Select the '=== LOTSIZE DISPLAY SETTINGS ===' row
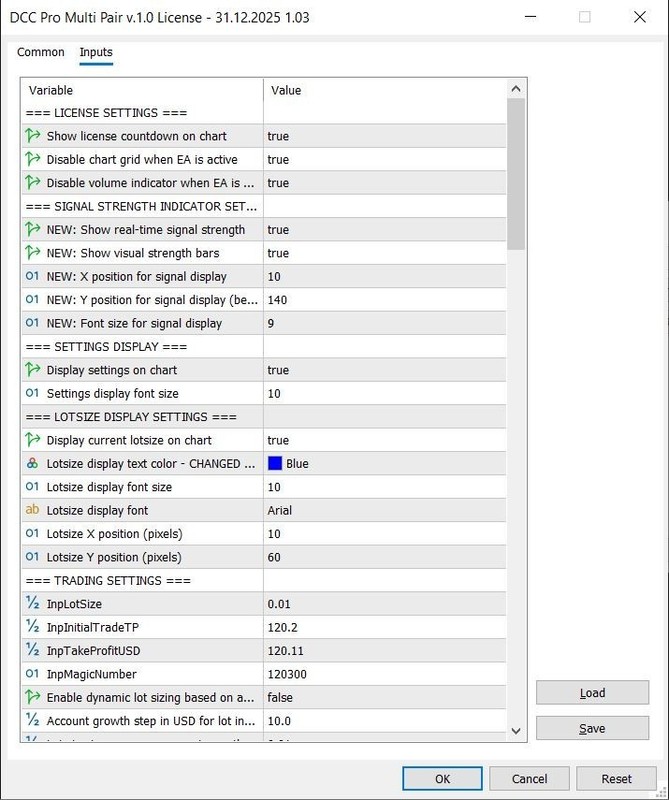Image resolution: width=669 pixels, height=800 pixels. click(264, 417)
